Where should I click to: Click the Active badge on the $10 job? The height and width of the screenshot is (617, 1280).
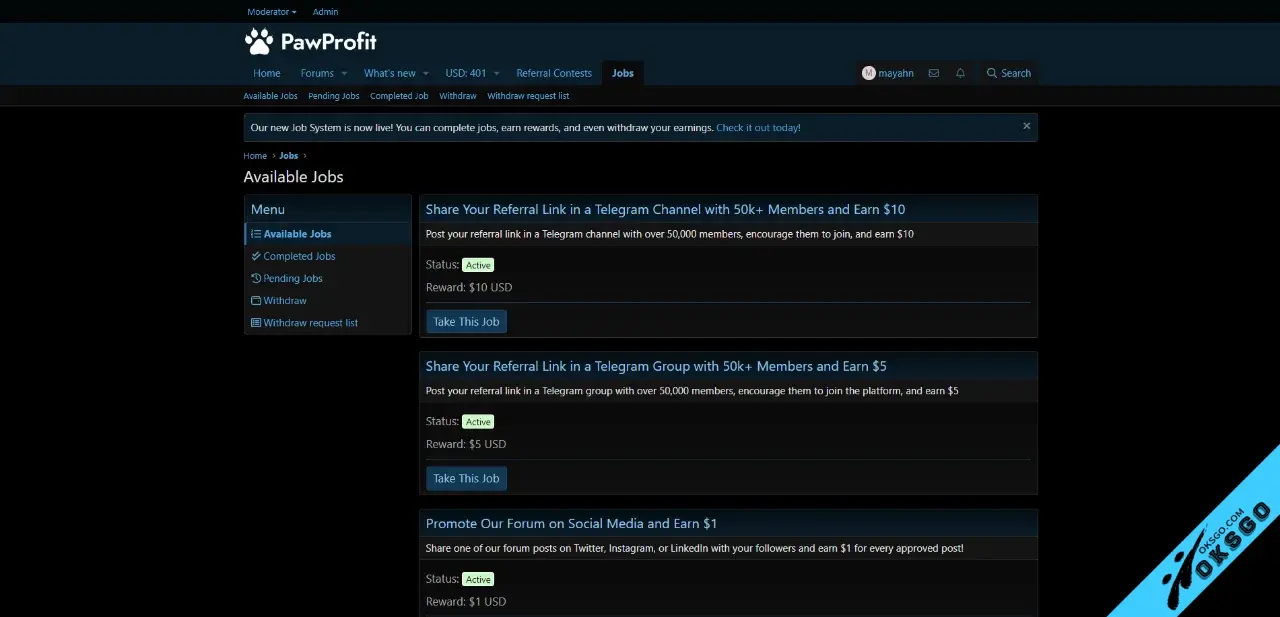(478, 265)
